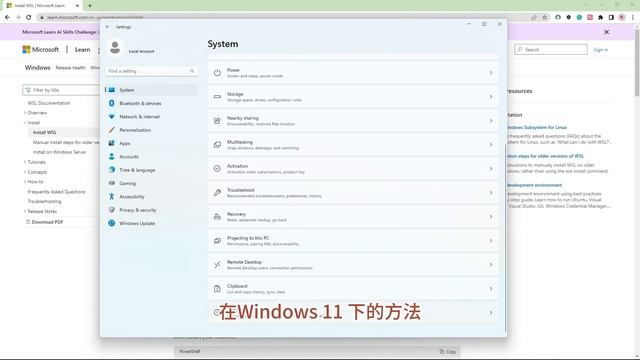The width and height of the screenshot is (640, 360).
Task: Click the Accounts person icon
Action: click(111, 156)
